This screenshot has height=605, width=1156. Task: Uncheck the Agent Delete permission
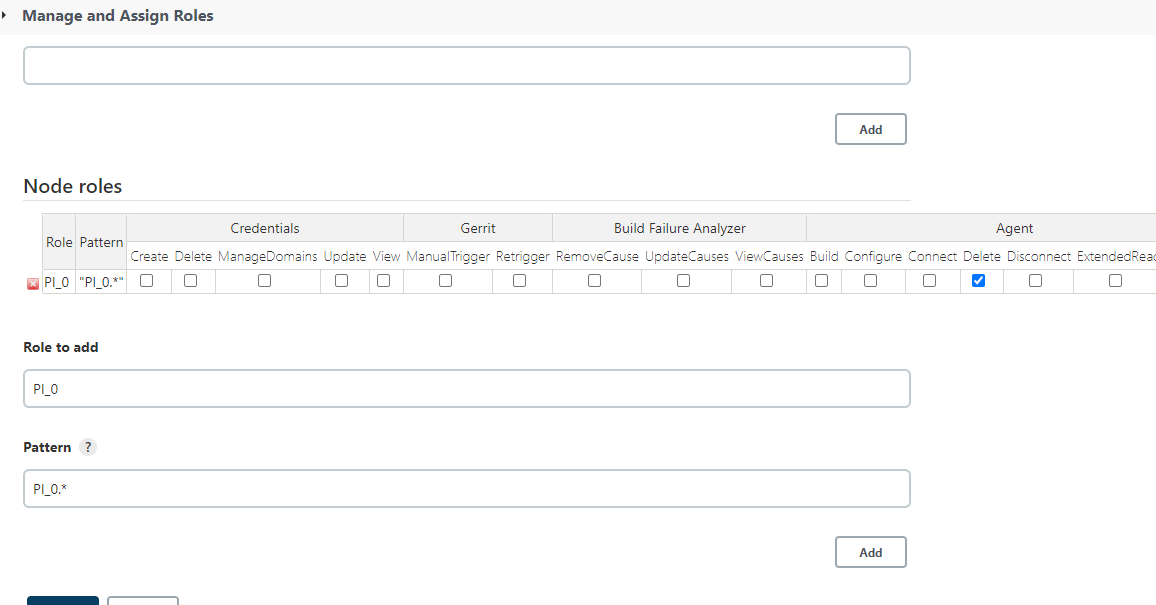point(979,281)
